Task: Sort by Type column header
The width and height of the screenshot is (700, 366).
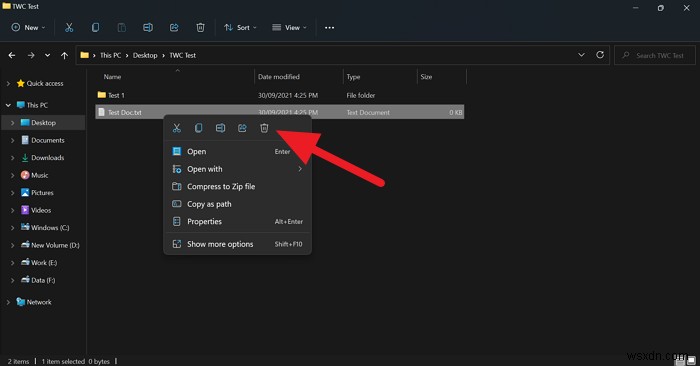Action: (x=353, y=77)
